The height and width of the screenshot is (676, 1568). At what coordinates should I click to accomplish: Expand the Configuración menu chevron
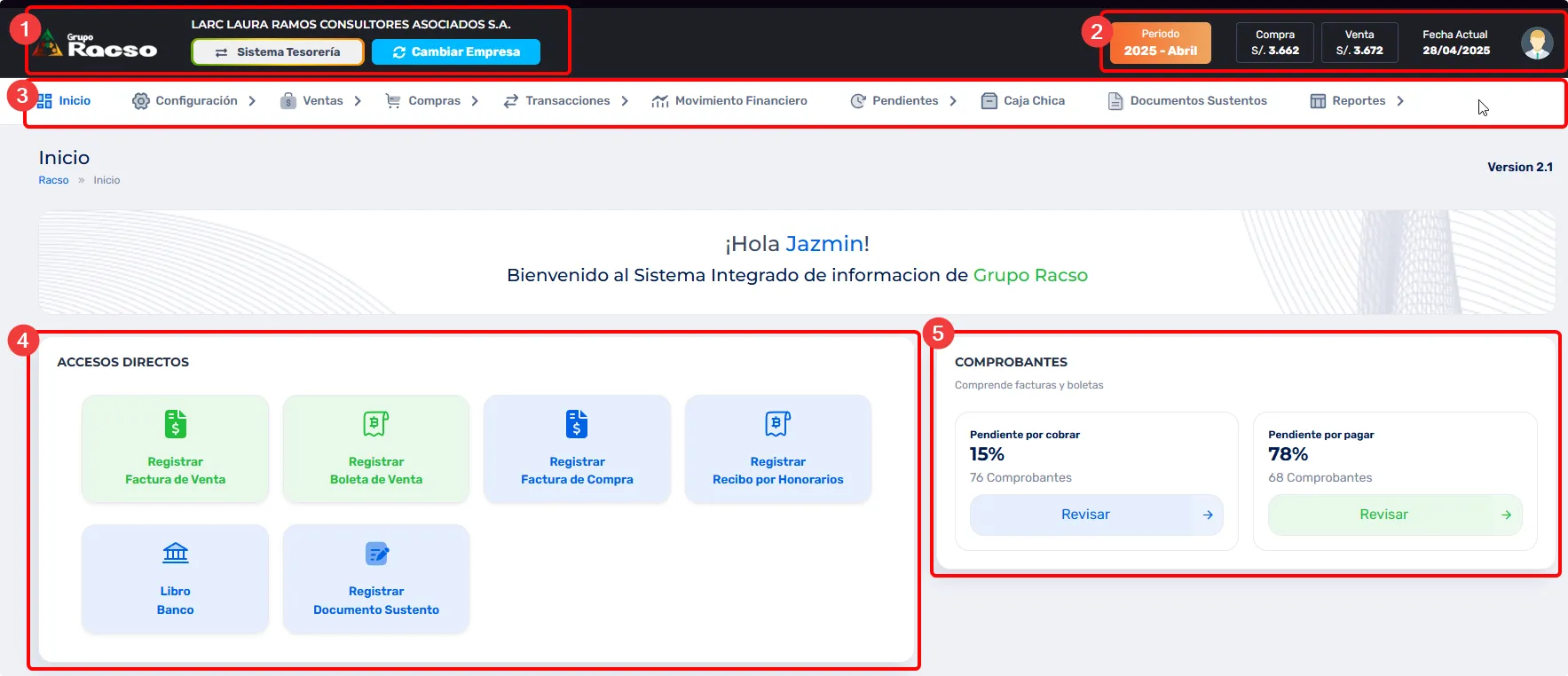pyautogui.click(x=252, y=101)
